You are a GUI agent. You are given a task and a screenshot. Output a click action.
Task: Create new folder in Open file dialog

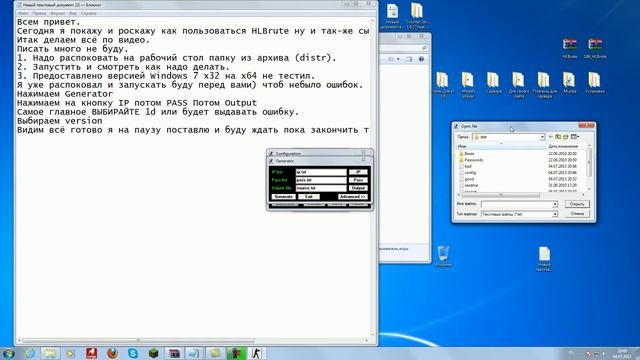[566, 137]
